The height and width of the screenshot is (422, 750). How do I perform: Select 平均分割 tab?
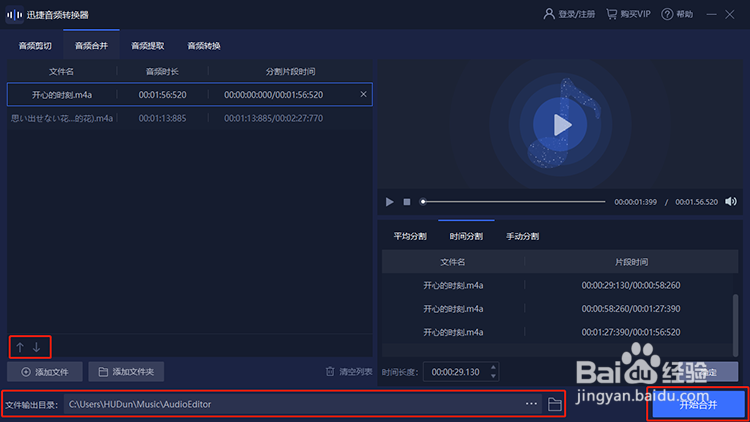410,236
